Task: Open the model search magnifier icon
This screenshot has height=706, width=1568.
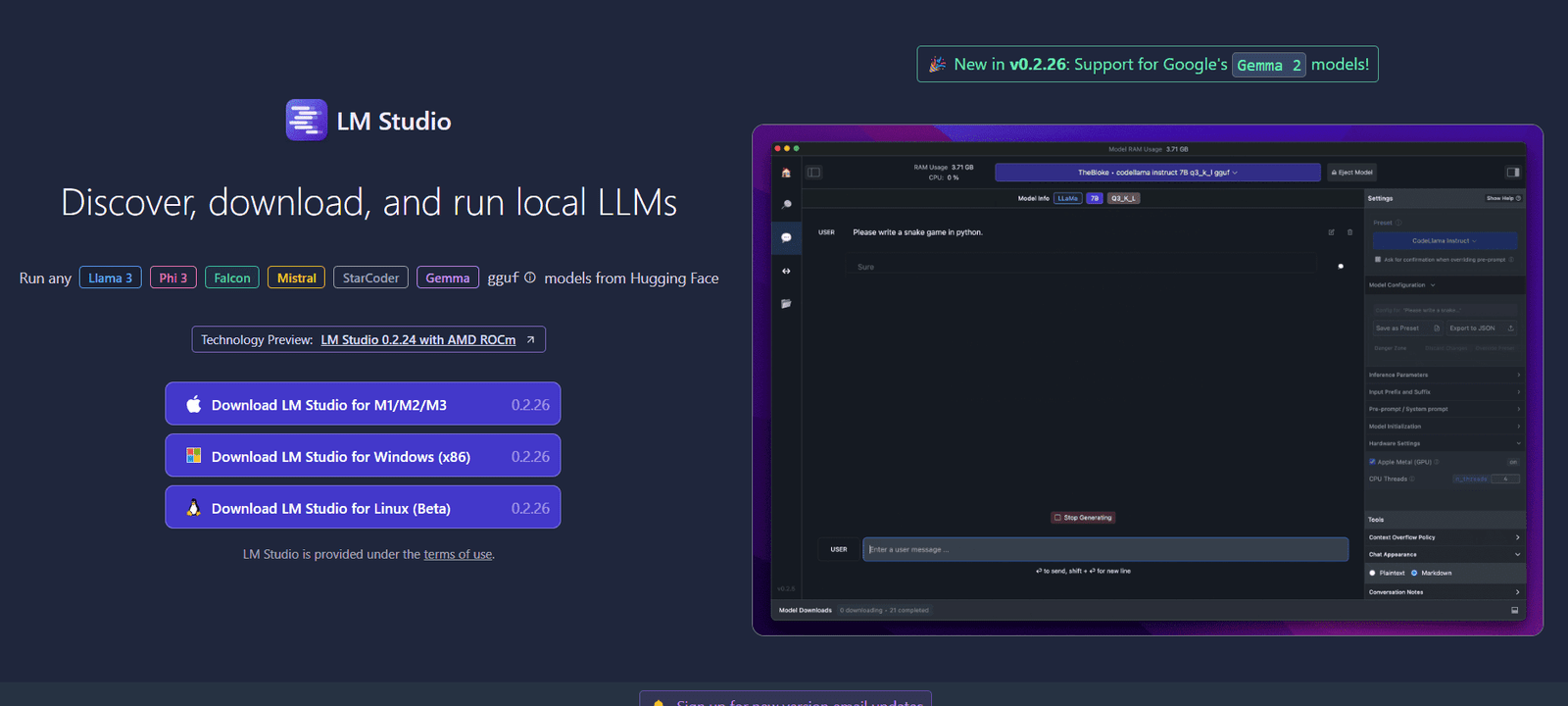Action: 786,205
